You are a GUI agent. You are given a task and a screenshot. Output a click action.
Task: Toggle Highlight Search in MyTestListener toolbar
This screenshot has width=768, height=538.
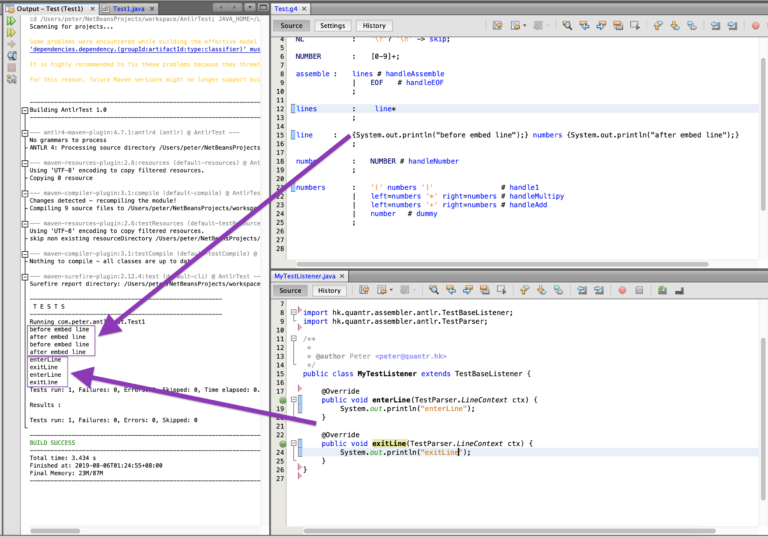tap(484, 290)
